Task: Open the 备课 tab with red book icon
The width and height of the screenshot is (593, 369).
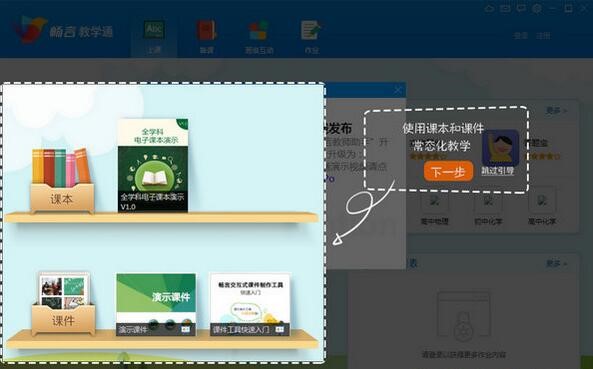Action: click(x=206, y=37)
